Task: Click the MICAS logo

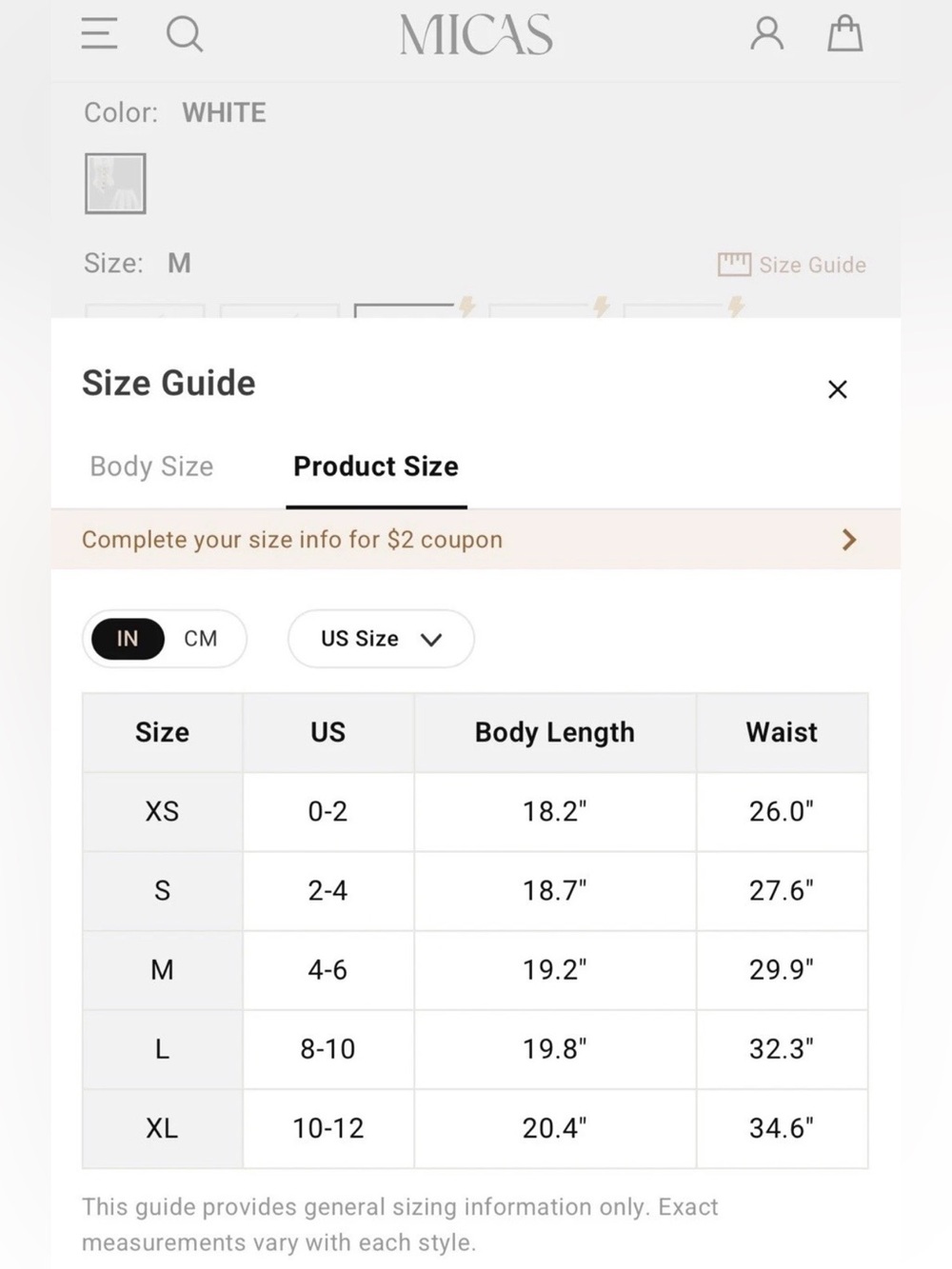Action: (476, 34)
